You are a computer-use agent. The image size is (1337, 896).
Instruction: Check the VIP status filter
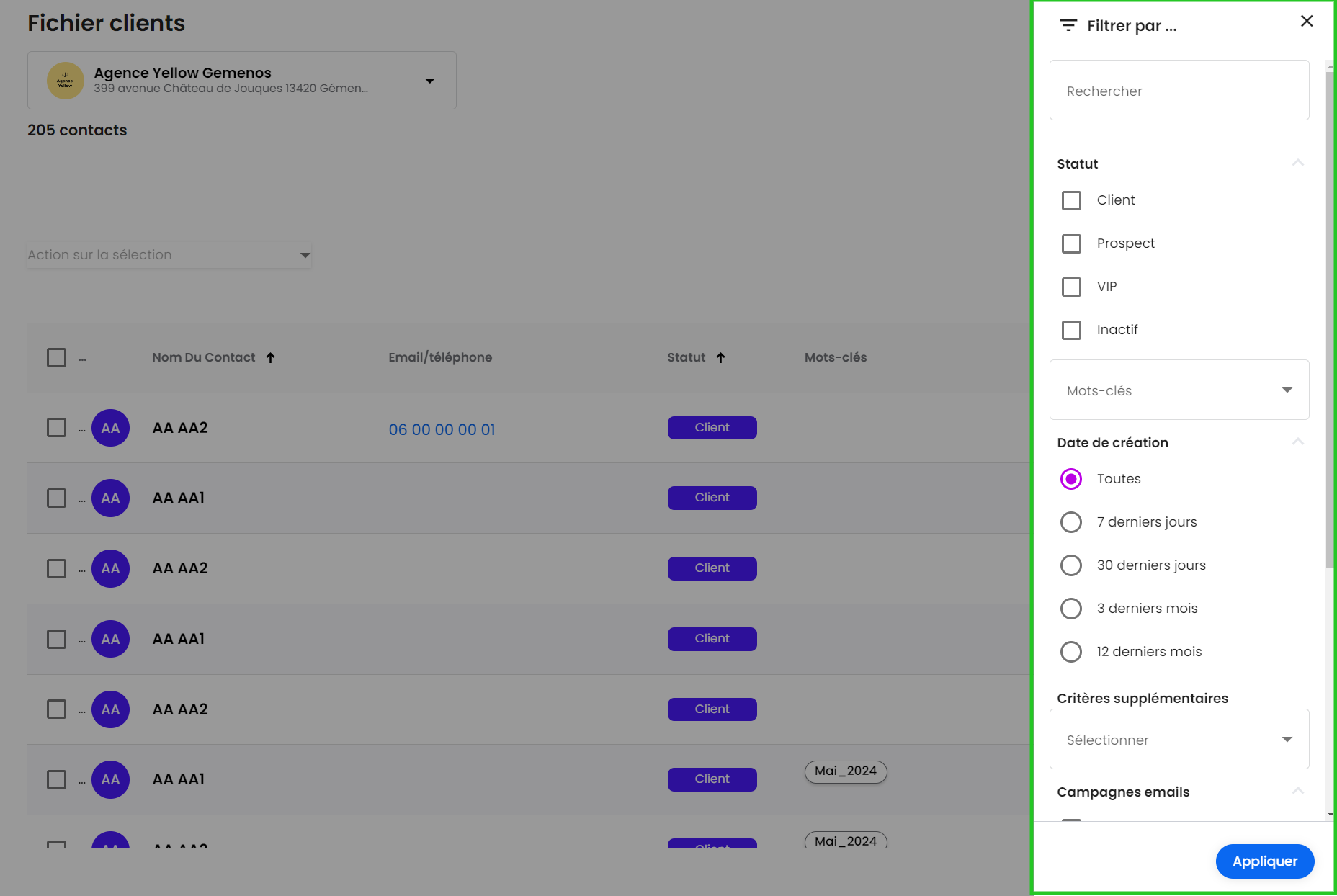[x=1071, y=287]
